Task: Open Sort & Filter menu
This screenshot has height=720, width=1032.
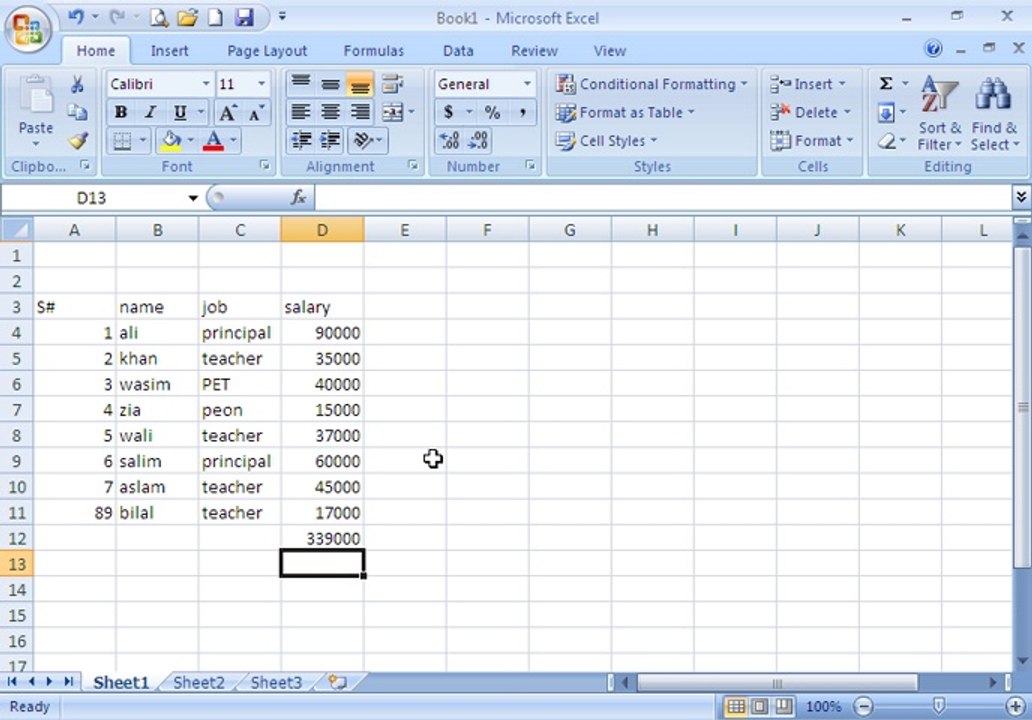Action: click(x=939, y=115)
